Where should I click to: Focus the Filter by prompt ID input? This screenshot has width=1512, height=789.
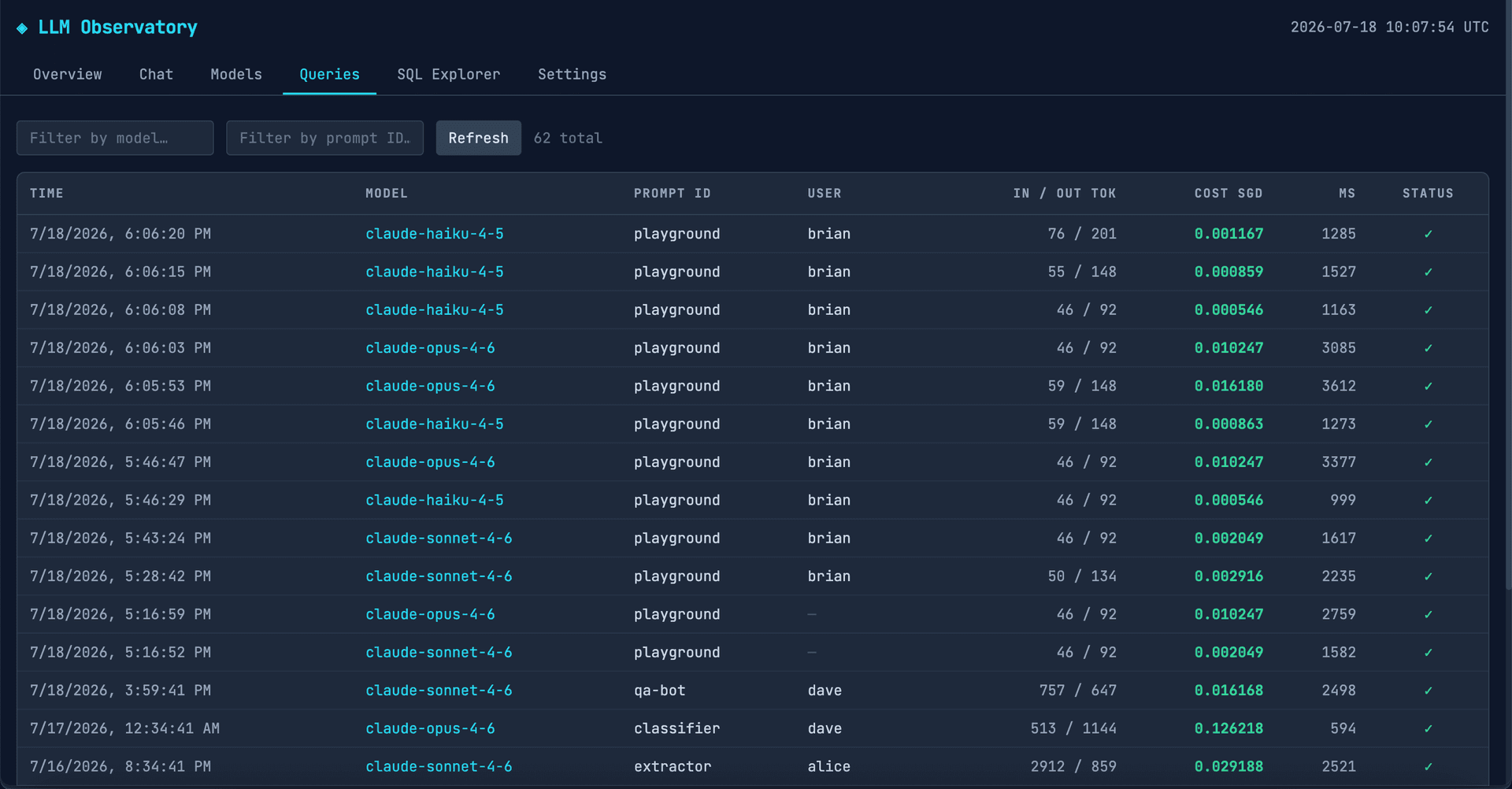point(324,138)
